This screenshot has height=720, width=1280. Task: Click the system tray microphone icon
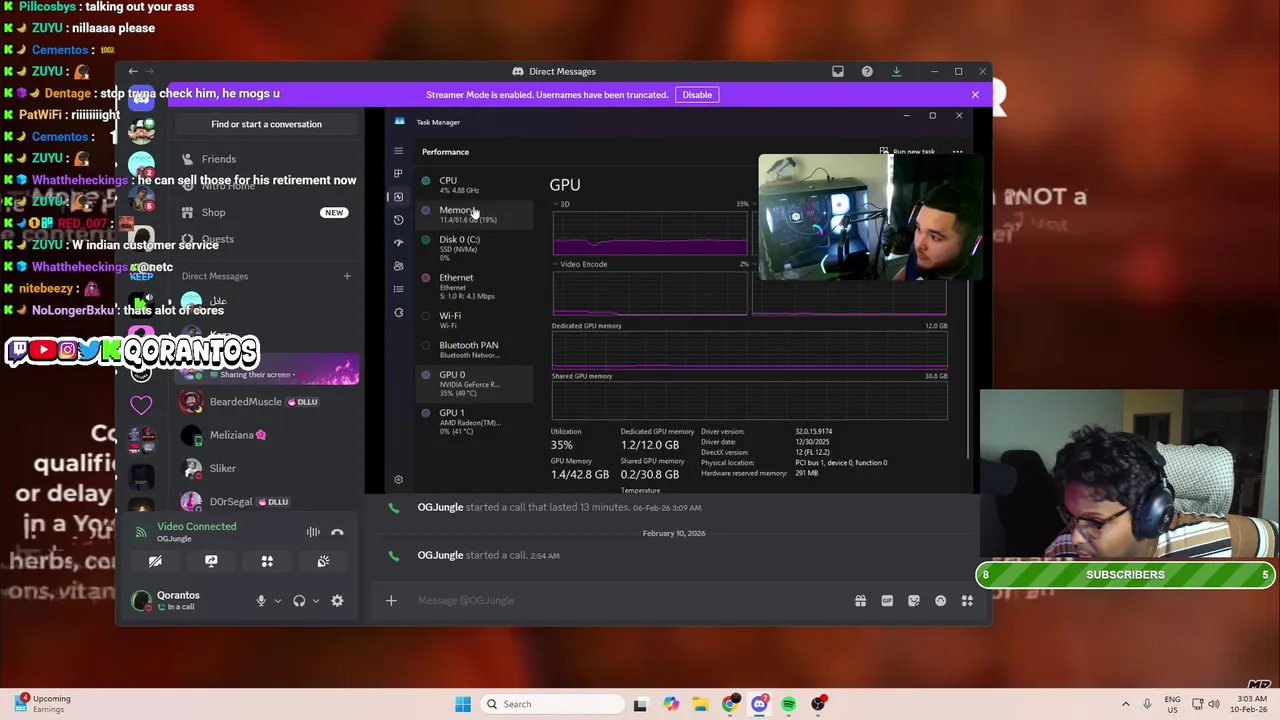(x=1147, y=704)
